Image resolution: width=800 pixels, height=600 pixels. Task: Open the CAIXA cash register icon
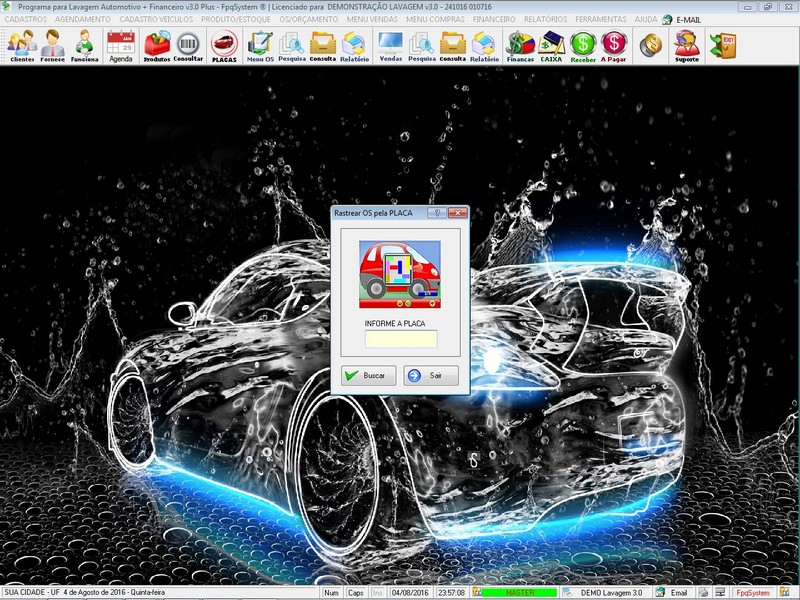click(x=551, y=46)
